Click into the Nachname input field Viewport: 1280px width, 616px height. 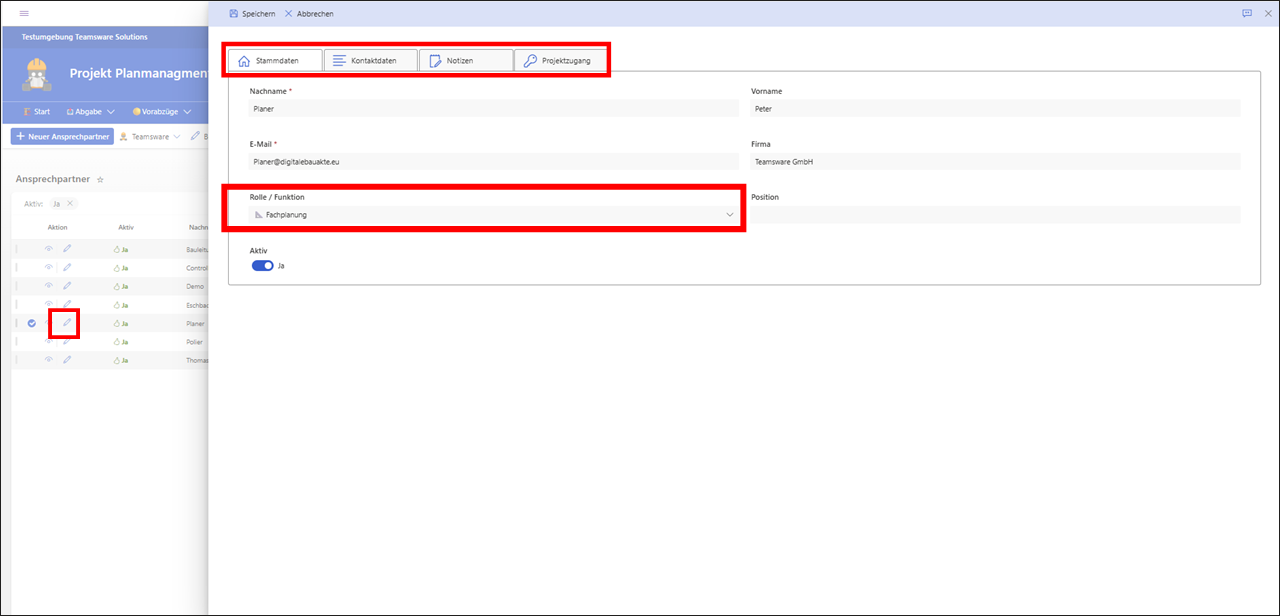pyautogui.click(x=493, y=109)
